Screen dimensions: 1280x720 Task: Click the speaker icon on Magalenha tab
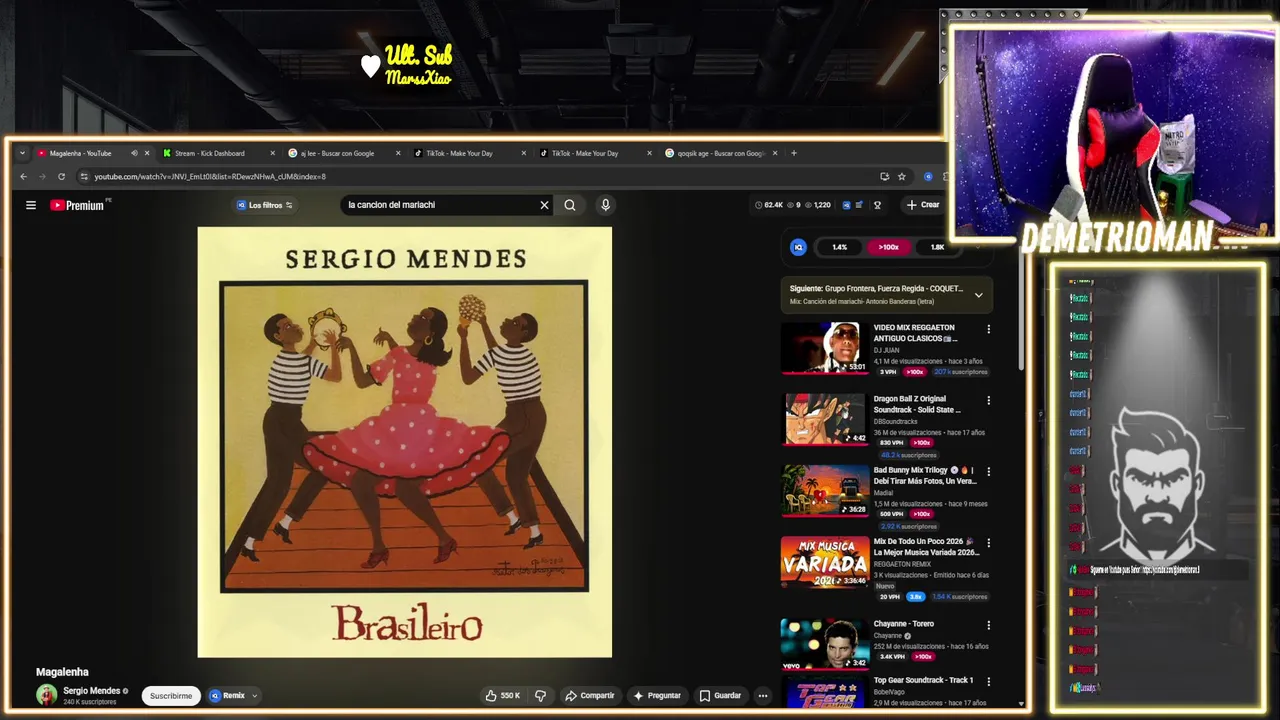pos(134,153)
